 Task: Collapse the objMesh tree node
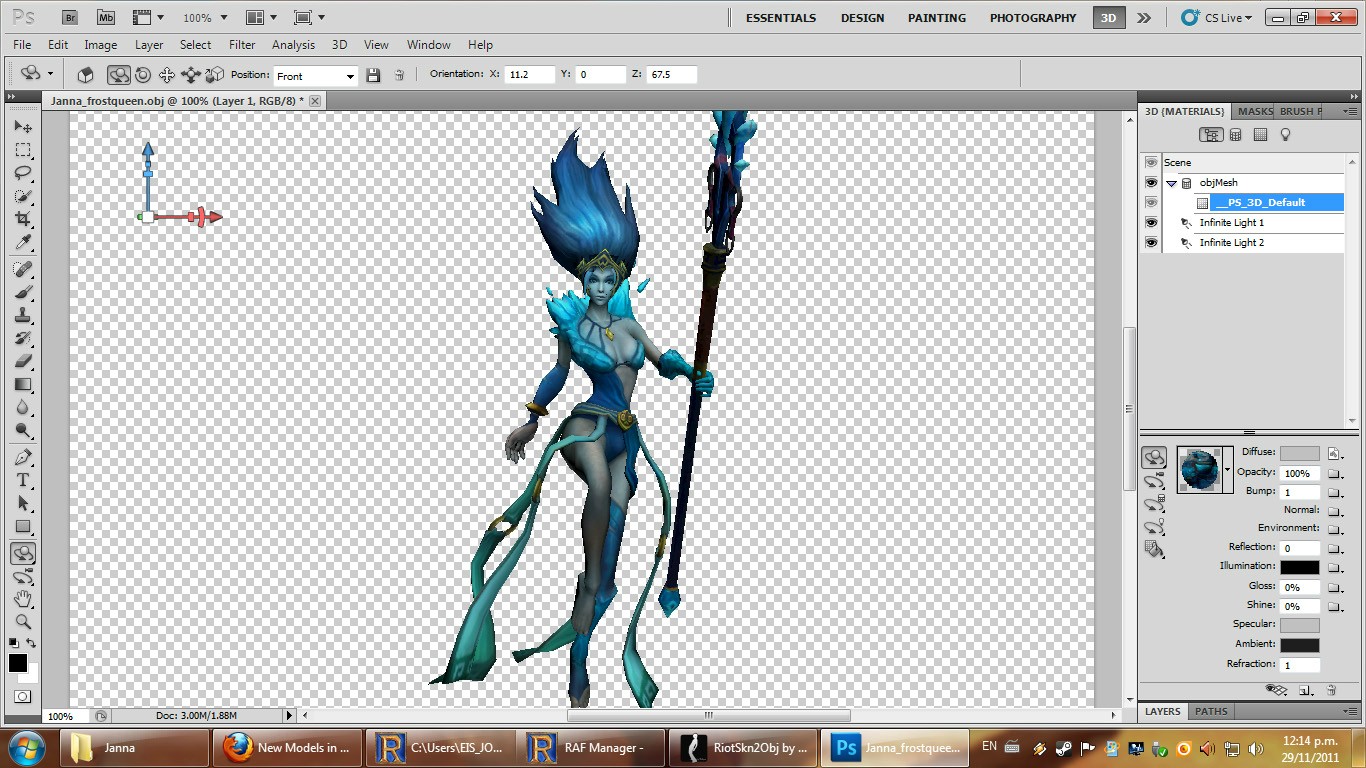click(1172, 183)
